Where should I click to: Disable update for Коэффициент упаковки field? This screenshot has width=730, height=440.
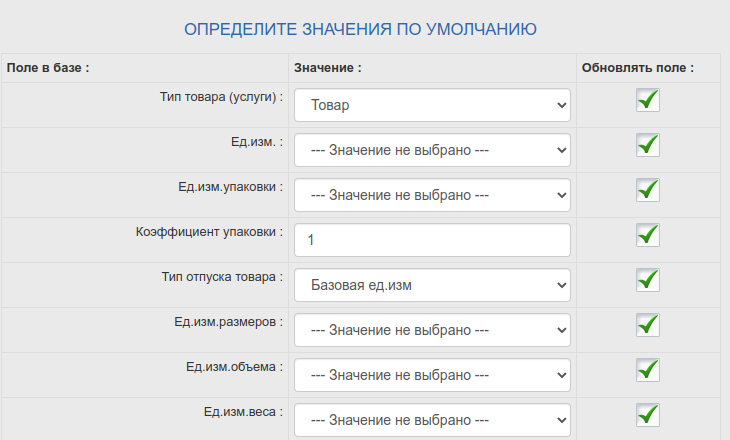648,235
